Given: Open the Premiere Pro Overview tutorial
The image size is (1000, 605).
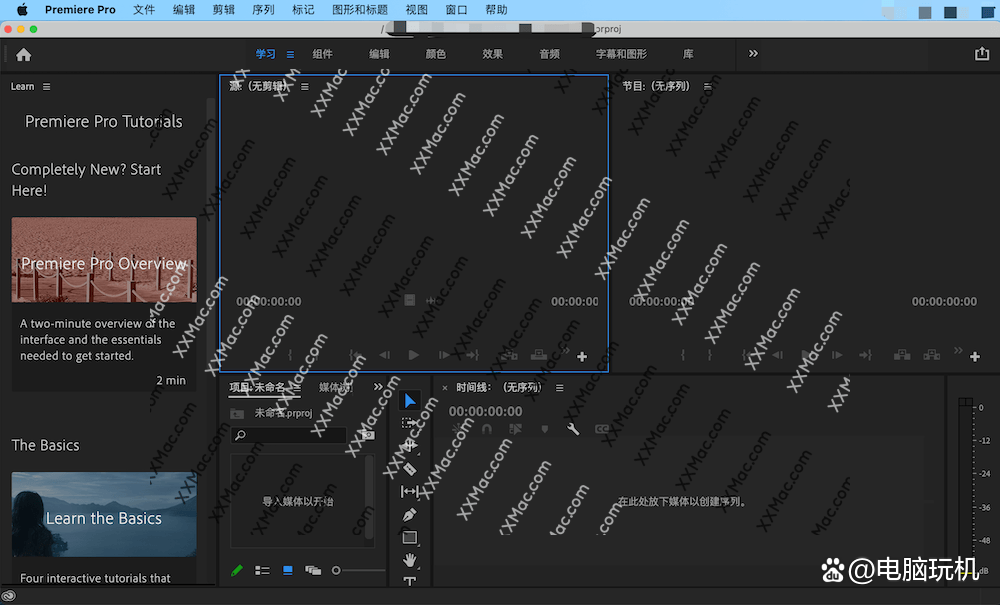Looking at the screenshot, I should point(104,260).
